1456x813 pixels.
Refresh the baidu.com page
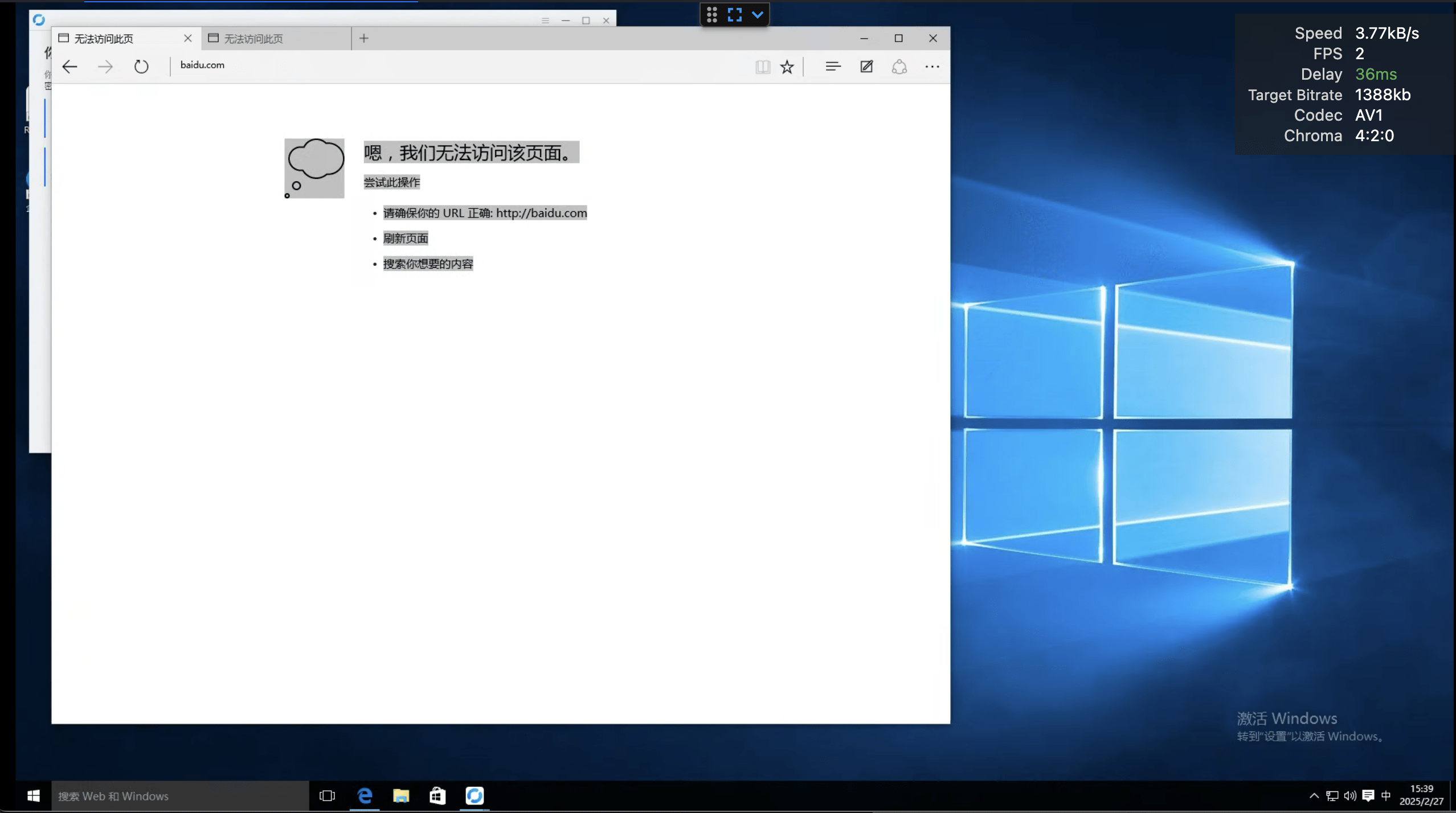[x=141, y=67]
